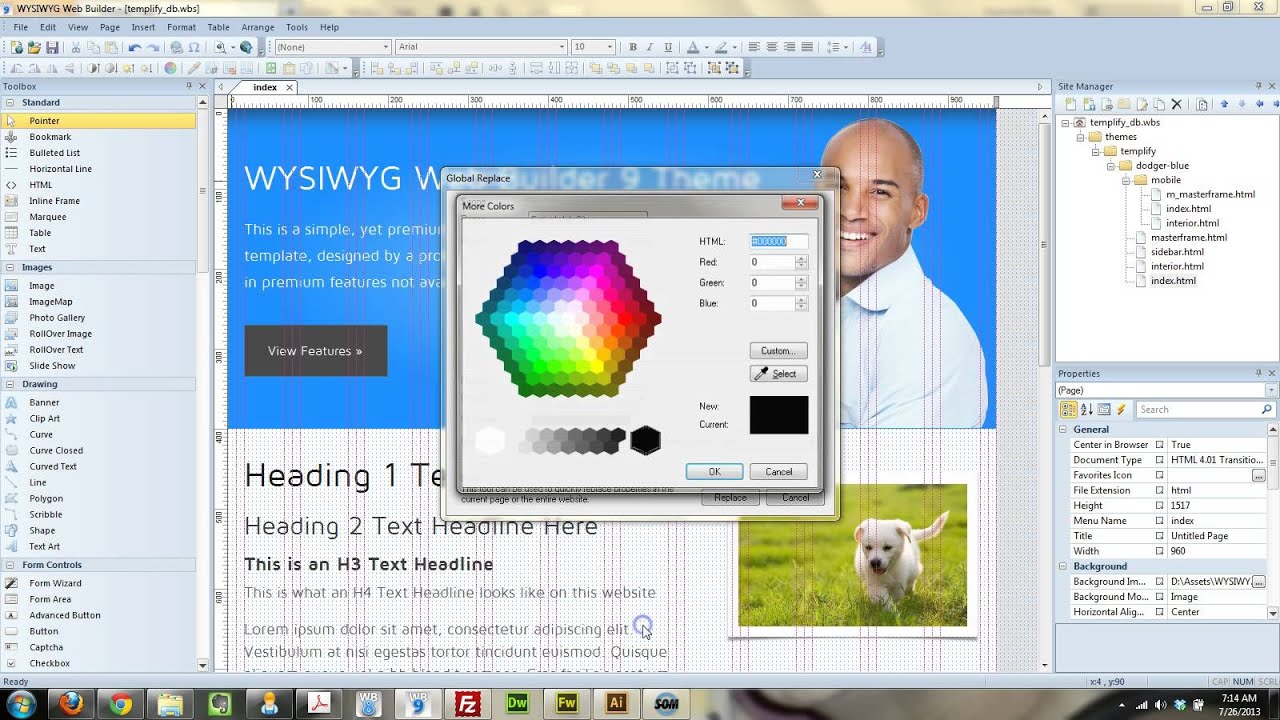Click OK in More Colors dialog
Viewport: 1280px width, 720px height.
click(x=714, y=472)
